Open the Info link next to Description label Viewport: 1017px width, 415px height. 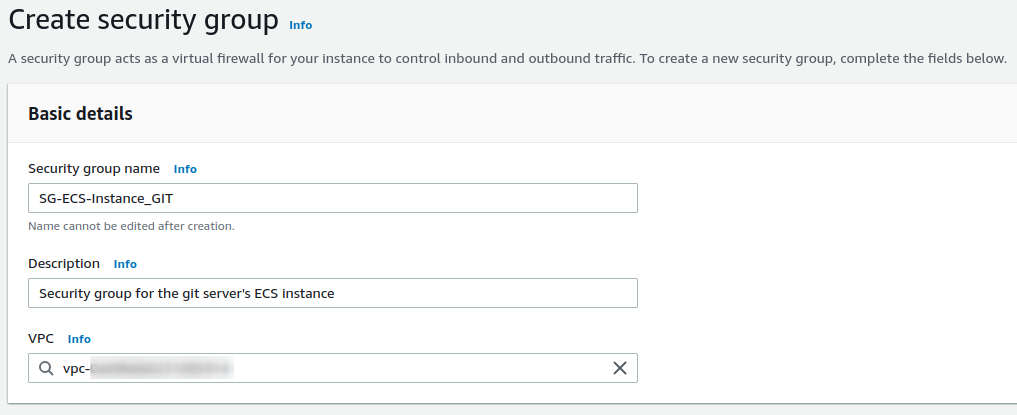(125, 264)
